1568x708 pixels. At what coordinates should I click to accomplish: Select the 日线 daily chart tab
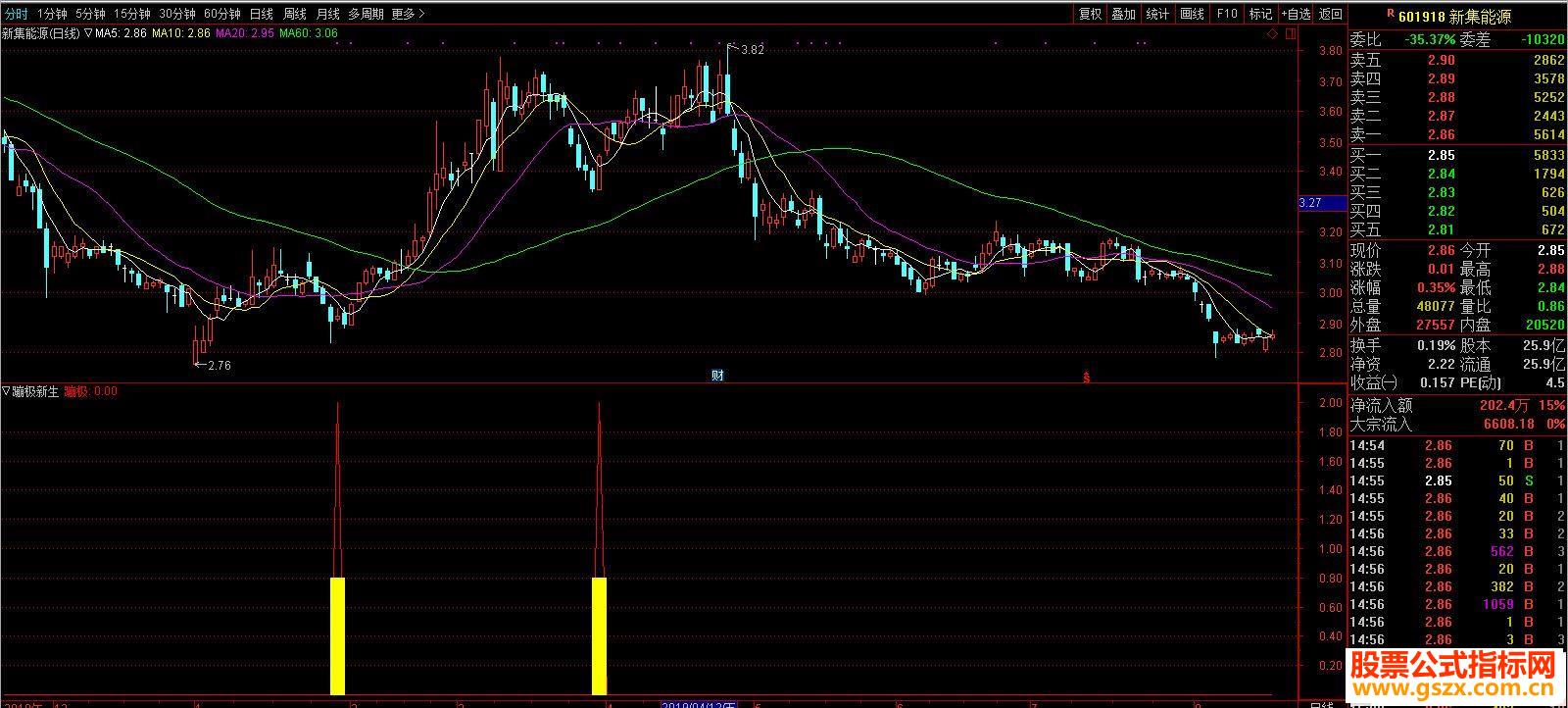262,14
